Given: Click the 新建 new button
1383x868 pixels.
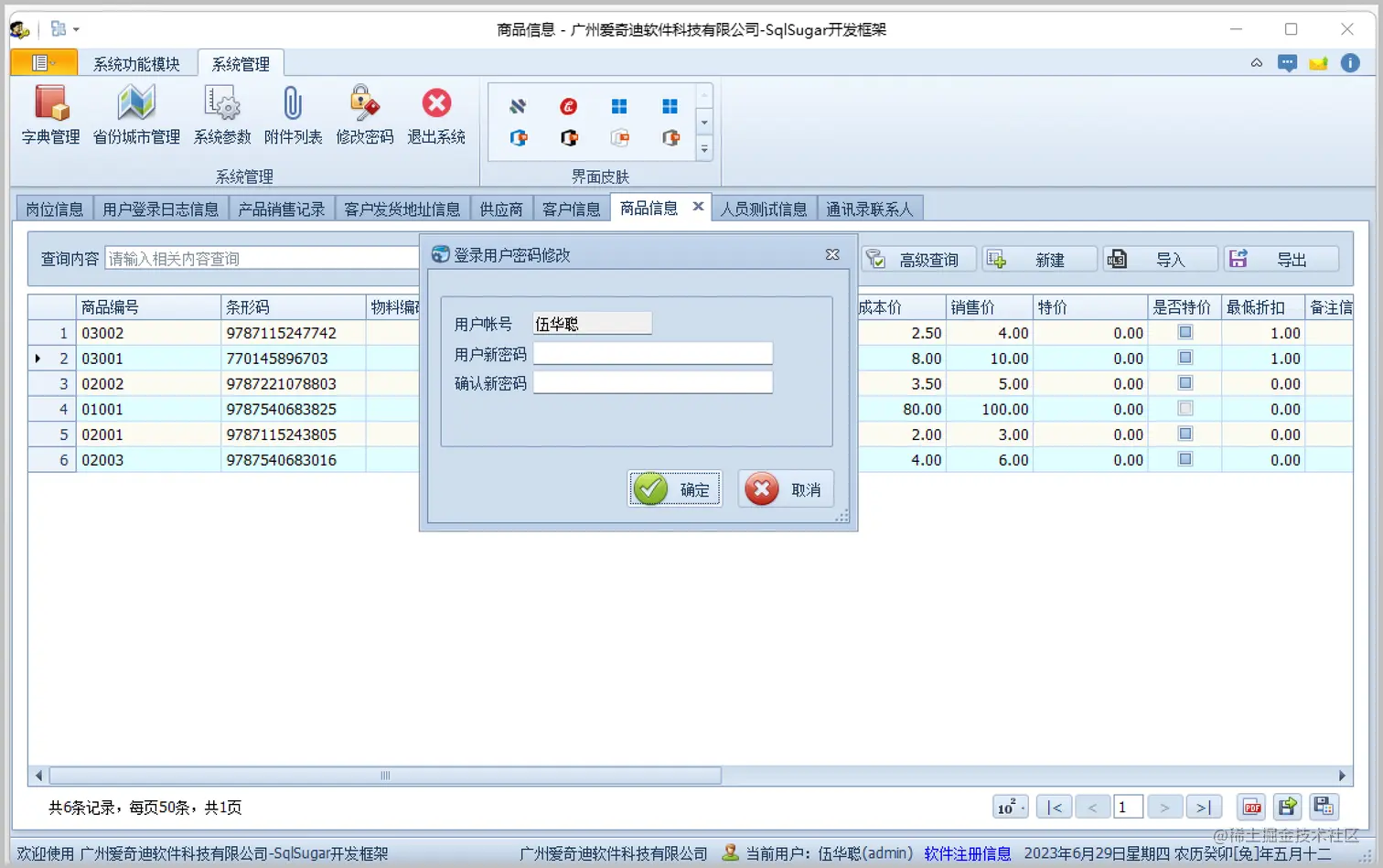Looking at the screenshot, I should click(1039, 260).
